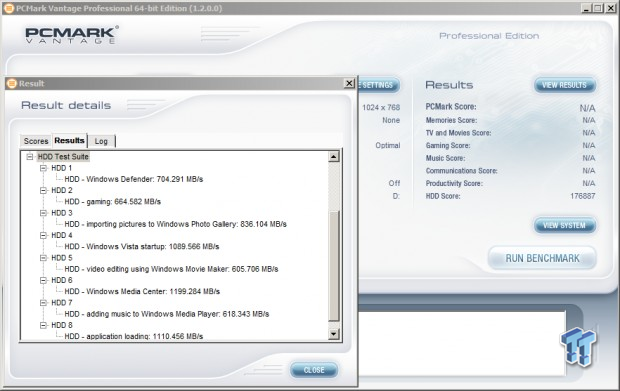Collapse the HDD Test Suite tree node
This screenshot has width=620, height=391.
point(30,157)
